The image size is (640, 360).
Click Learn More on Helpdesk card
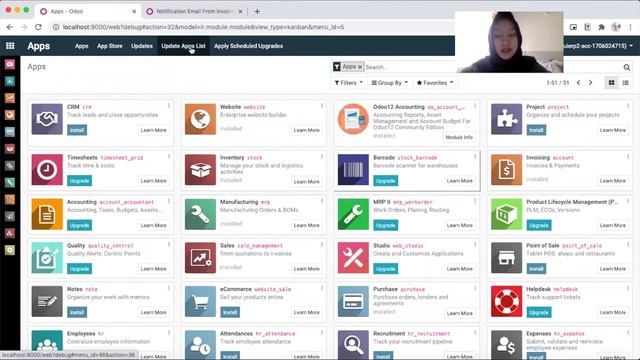(x=612, y=313)
